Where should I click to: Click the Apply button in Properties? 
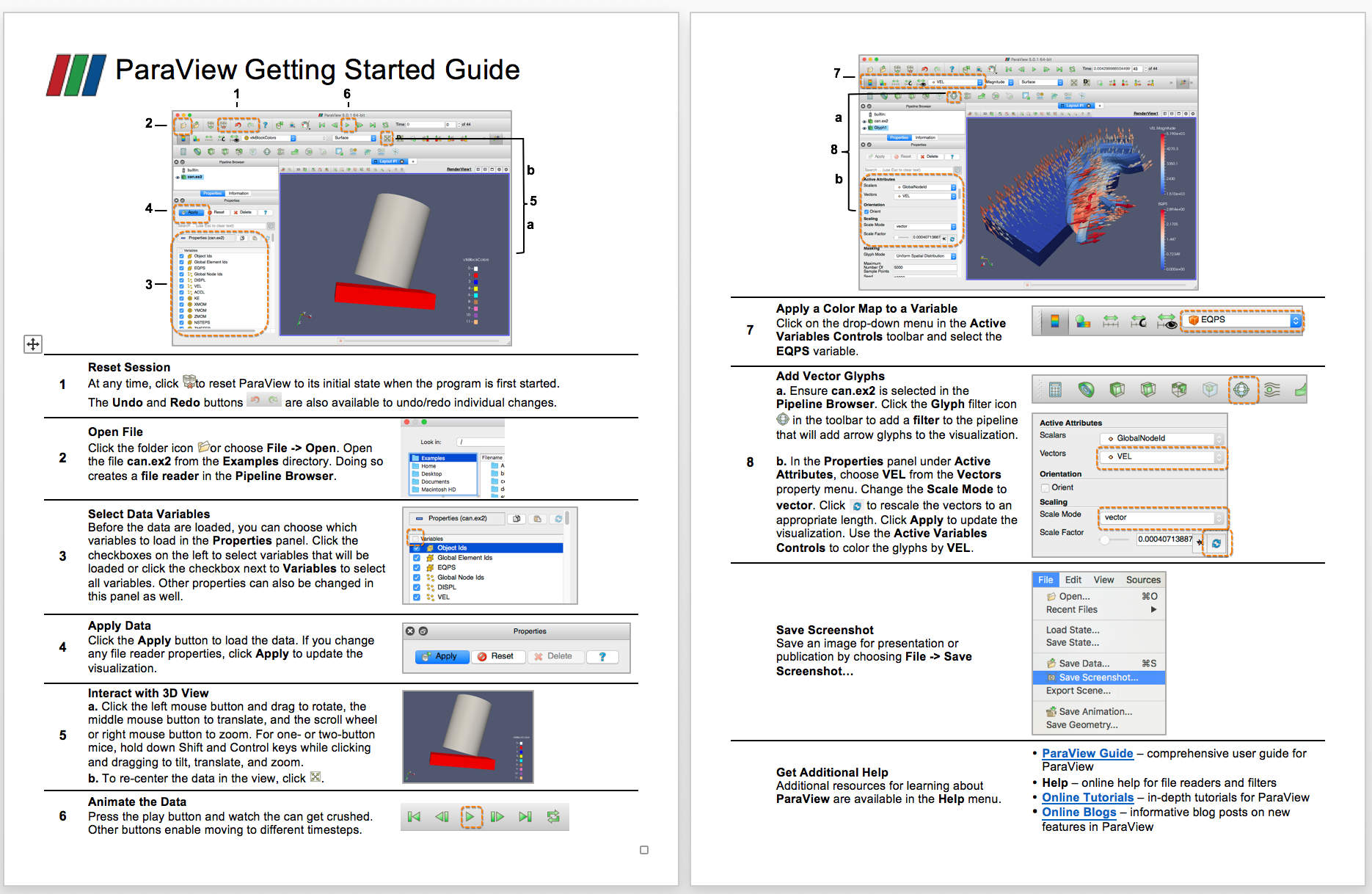coord(442,656)
